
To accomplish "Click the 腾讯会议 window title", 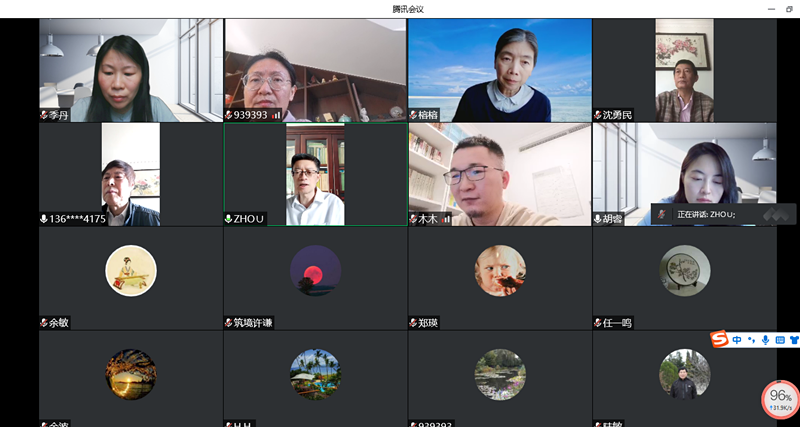I will coord(408,9).
